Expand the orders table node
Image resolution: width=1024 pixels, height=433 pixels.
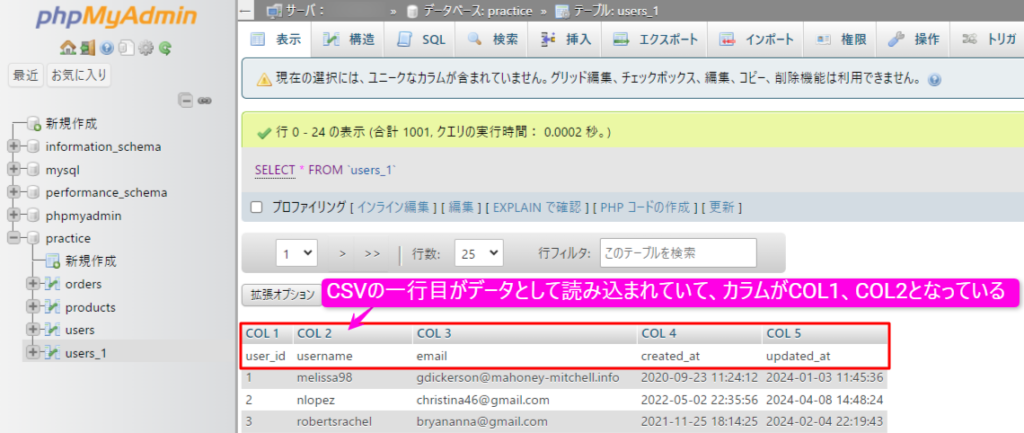(x=33, y=284)
